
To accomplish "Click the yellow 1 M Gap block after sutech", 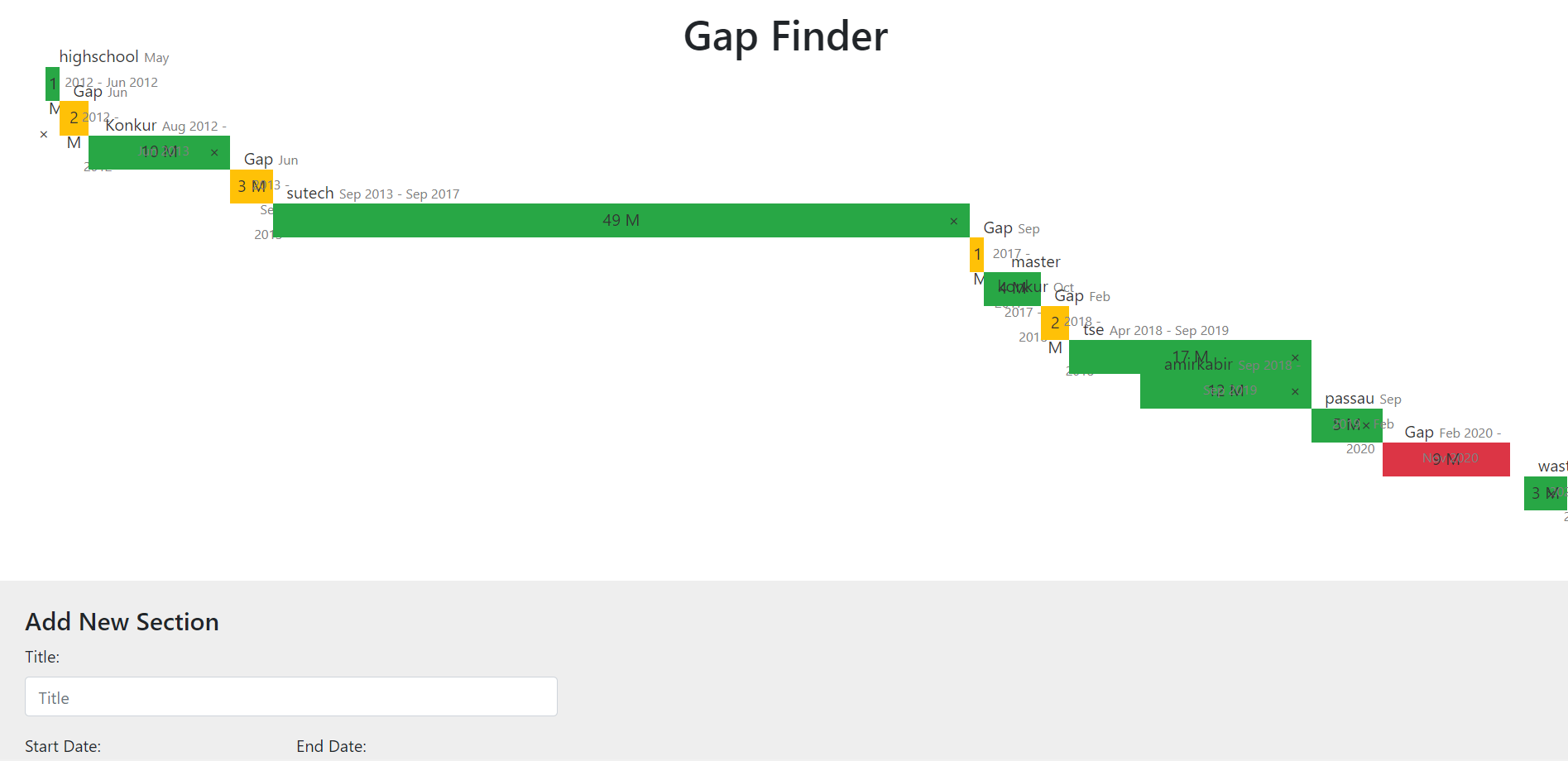I will [976, 256].
